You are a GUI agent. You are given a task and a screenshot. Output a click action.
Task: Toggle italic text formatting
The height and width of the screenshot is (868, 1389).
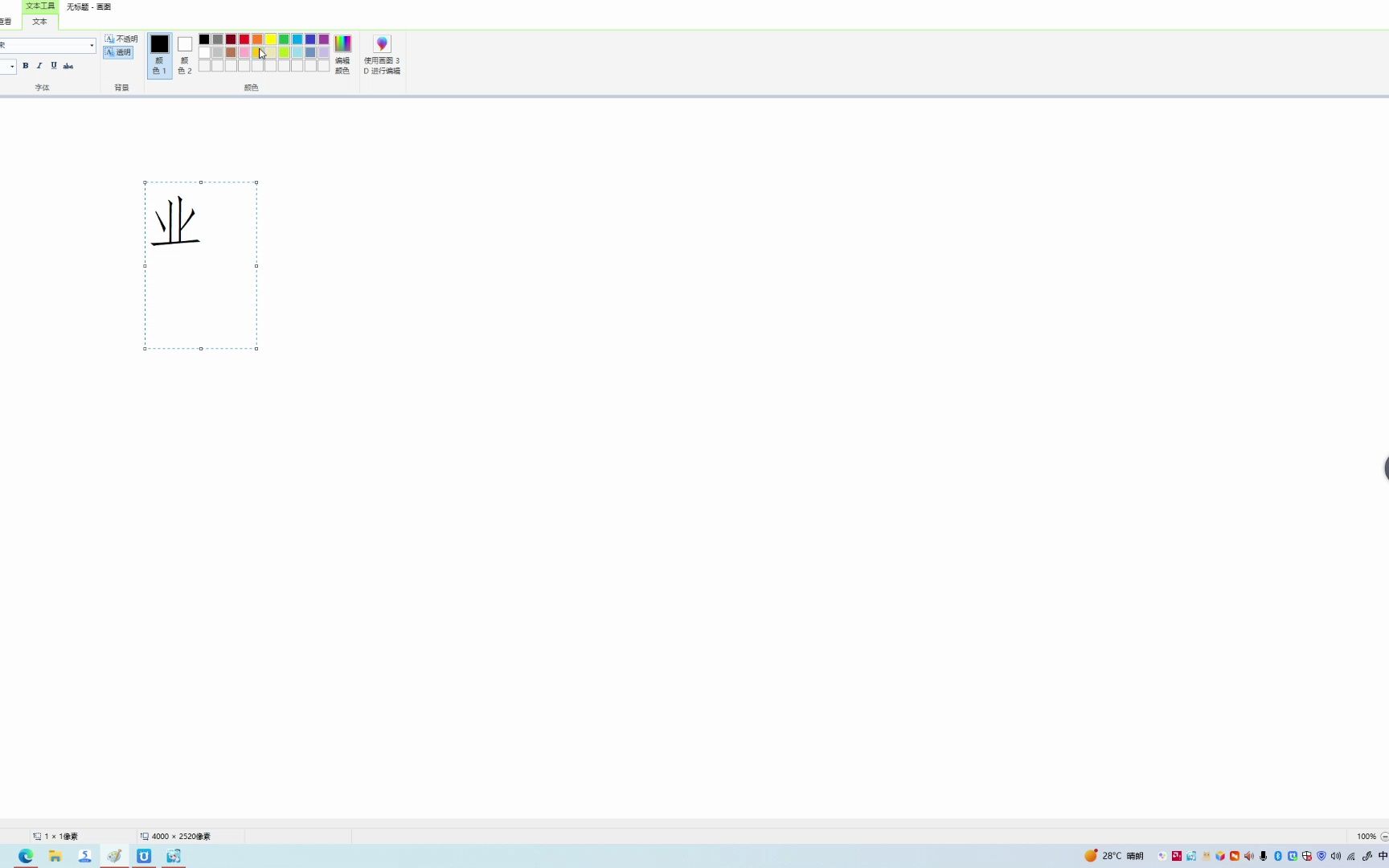click(x=39, y=66)
